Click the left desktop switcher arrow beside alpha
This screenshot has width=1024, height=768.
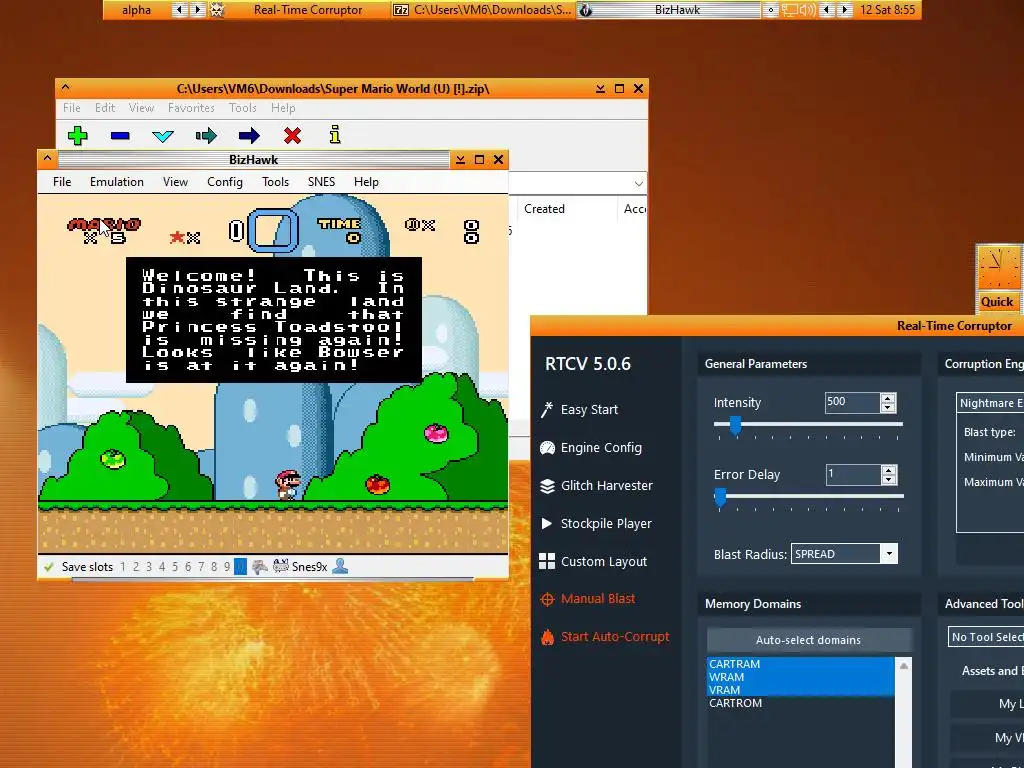[179, 10]
